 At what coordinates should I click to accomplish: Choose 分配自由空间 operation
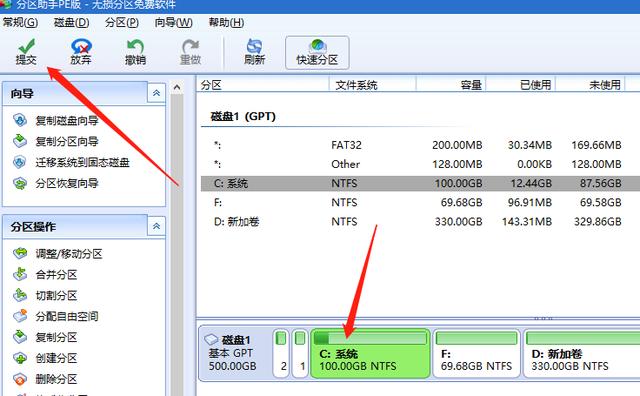pos(67,316)
